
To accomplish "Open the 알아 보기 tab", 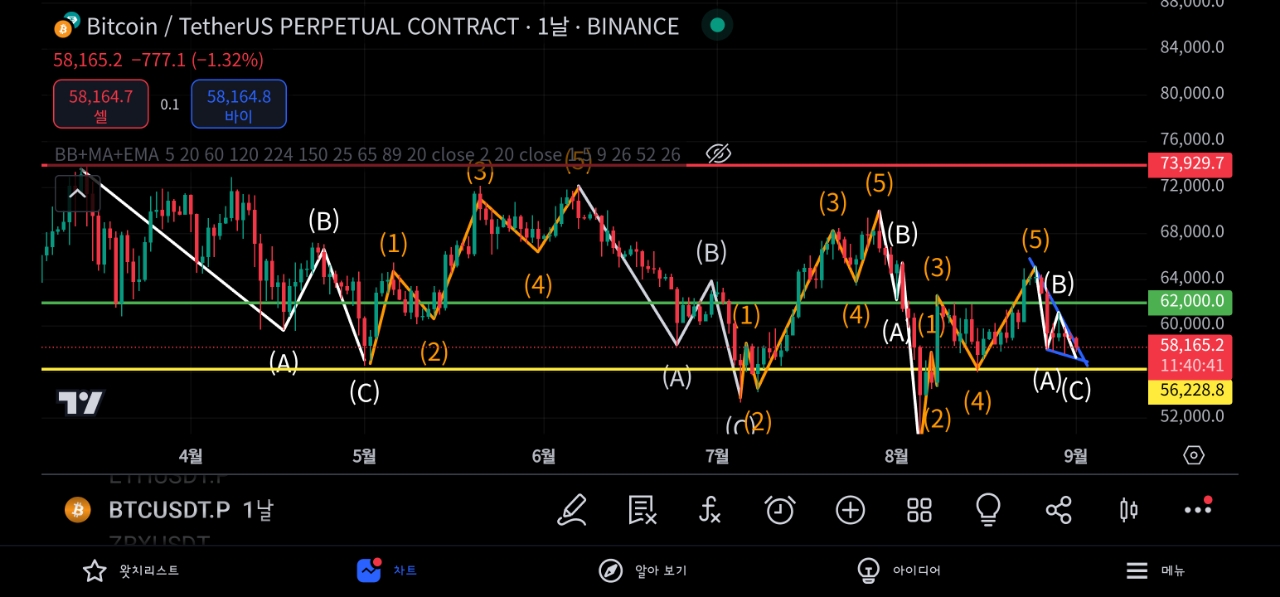I will point(642,571).
